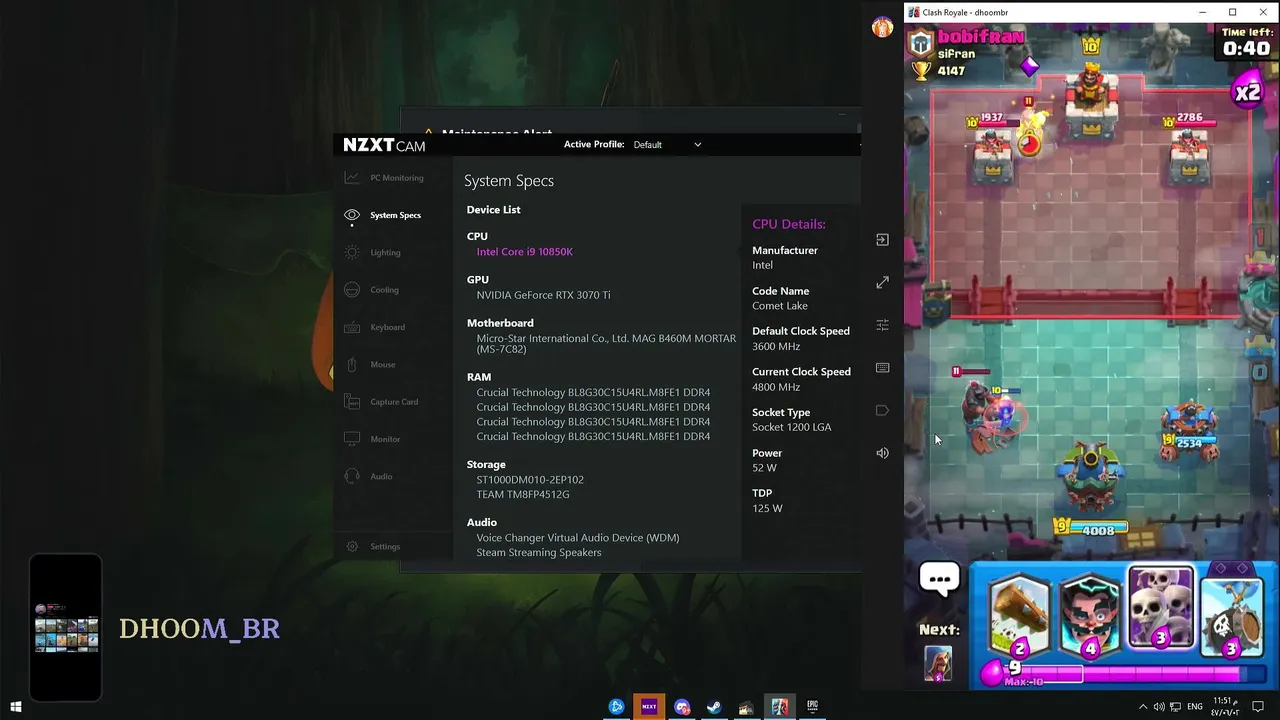The width and height of the screenshot is (1280, 720).
Task: Open the sliders settings icon in emulator sidebar
Action: 882,325
